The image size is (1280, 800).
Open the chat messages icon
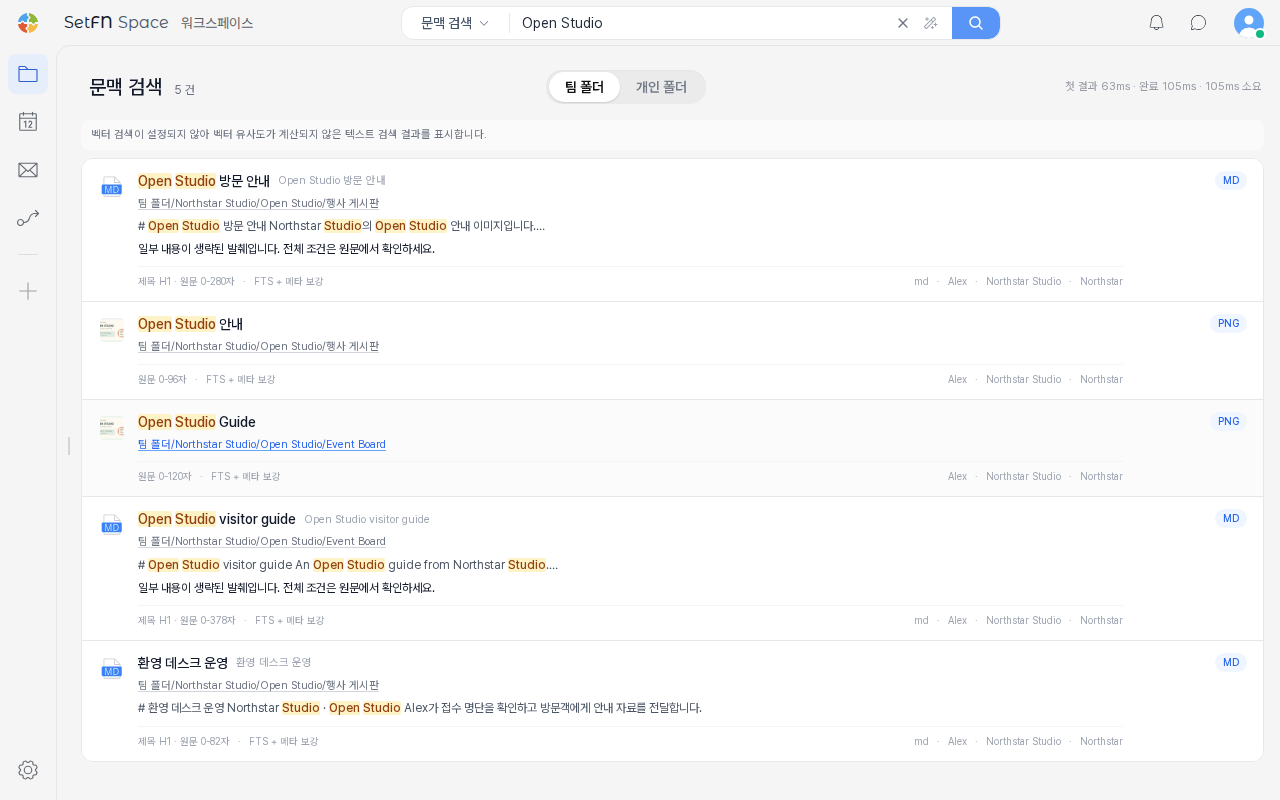(x=1198, y=23)
